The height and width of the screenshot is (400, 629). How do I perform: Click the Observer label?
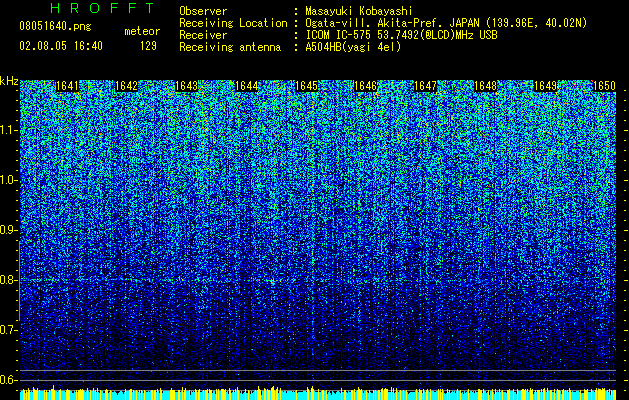203,11
